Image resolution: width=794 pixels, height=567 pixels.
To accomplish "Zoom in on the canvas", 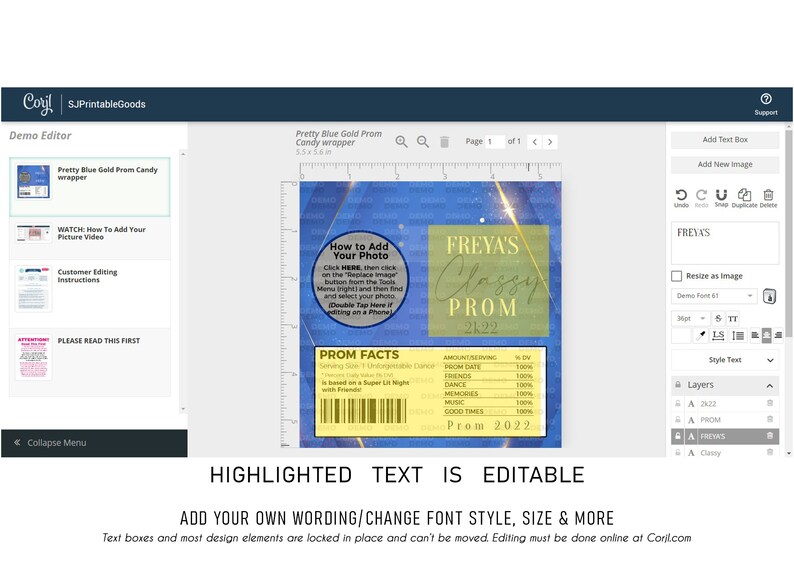I will click(x=401, y=142).
